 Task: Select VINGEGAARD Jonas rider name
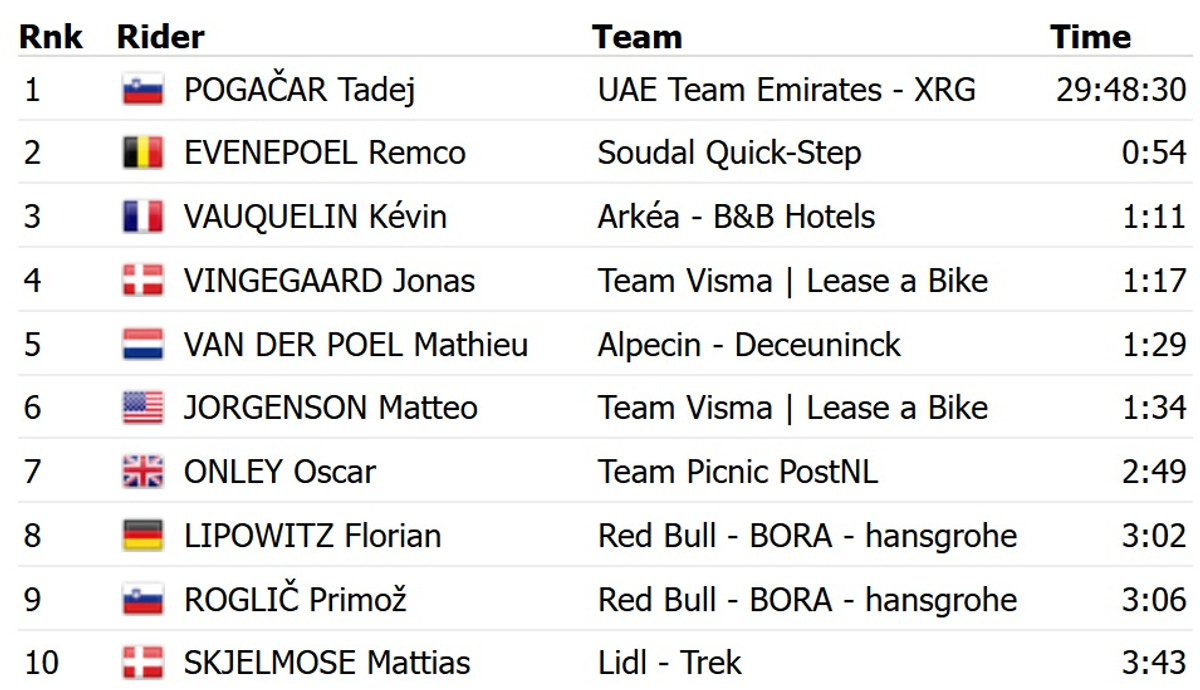[x=329, y=281]
